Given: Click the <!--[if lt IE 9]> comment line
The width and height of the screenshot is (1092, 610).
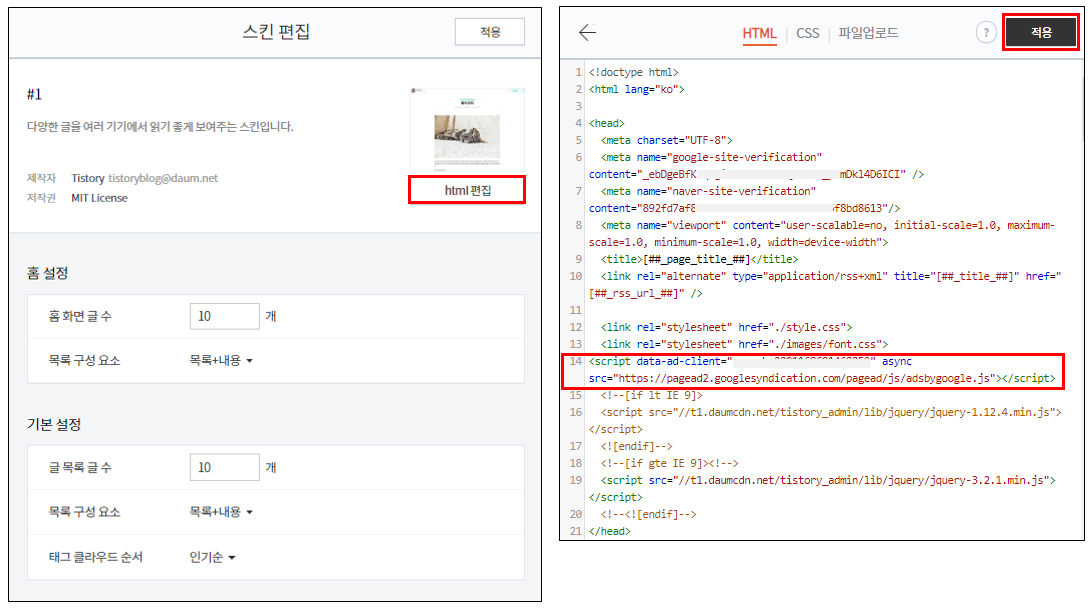Looking at the screenshot, I should (x=652, y=396).
